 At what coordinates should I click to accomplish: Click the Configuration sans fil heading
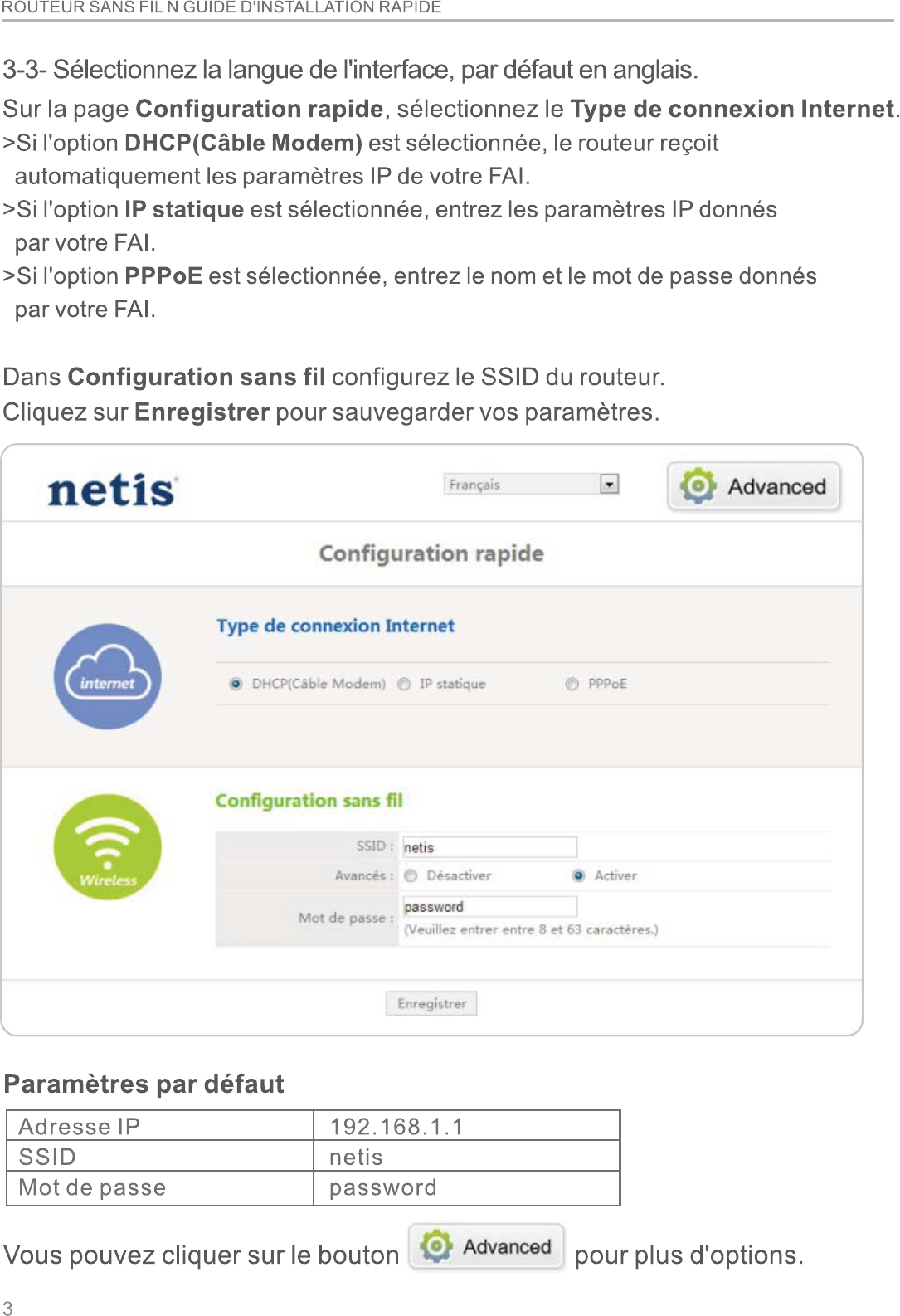(309, 801)
